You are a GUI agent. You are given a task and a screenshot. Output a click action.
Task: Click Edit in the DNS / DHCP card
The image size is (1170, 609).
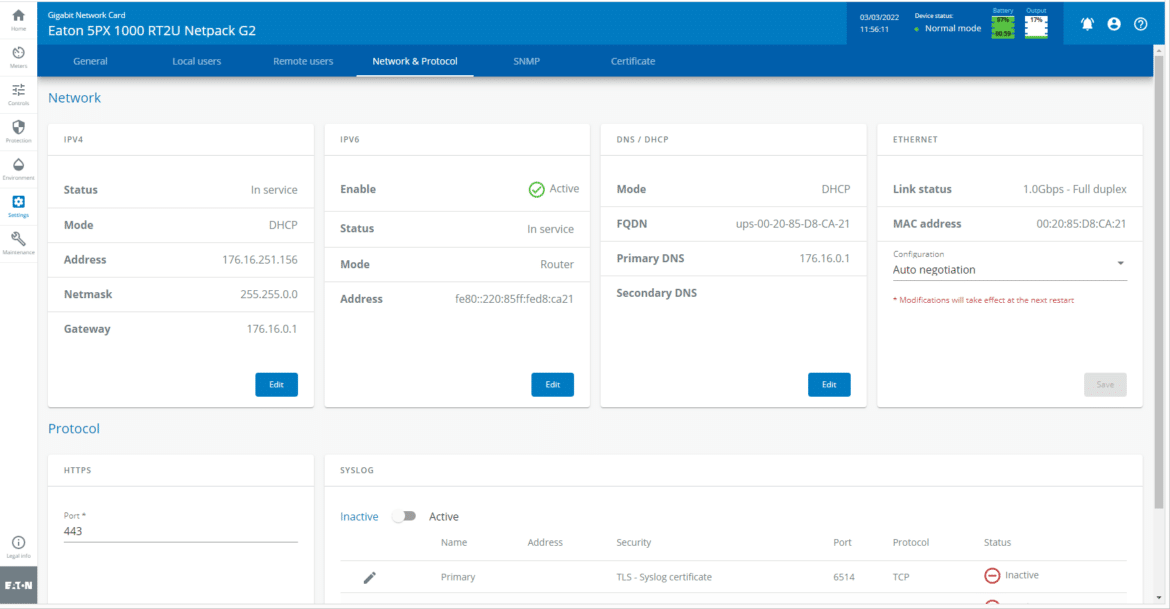pos(829,384)
